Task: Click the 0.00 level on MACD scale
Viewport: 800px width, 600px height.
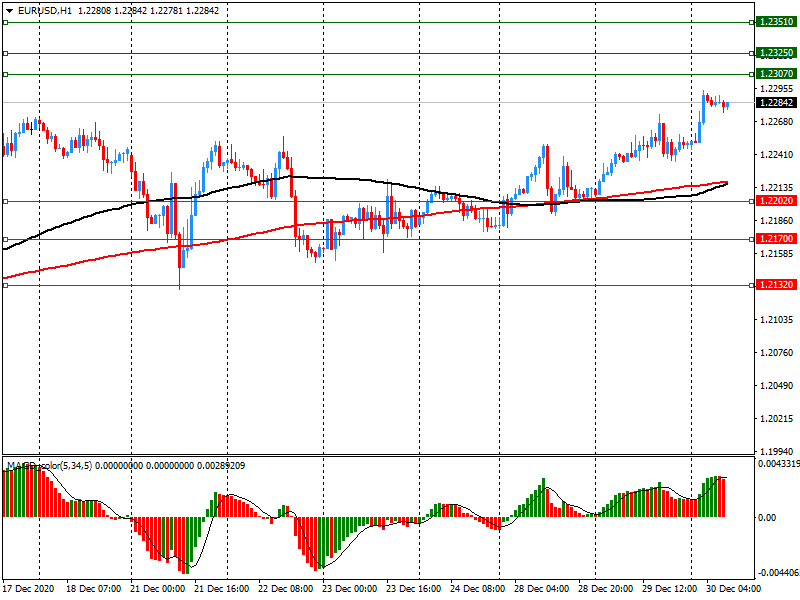Action: click(x=769, y=518)
